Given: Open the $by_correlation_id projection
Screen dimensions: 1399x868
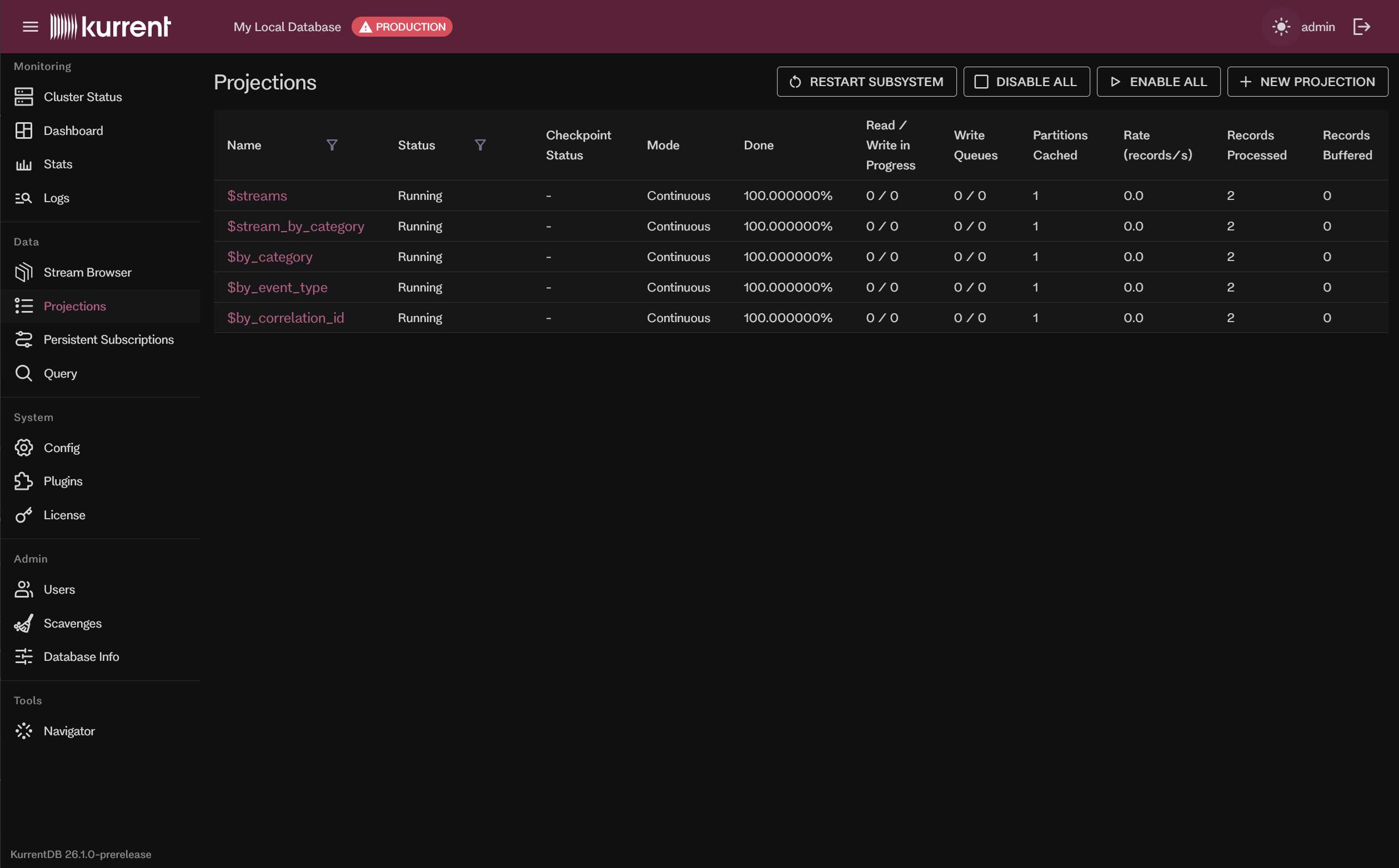Looking at the screenshot, I should coord(286,318).
